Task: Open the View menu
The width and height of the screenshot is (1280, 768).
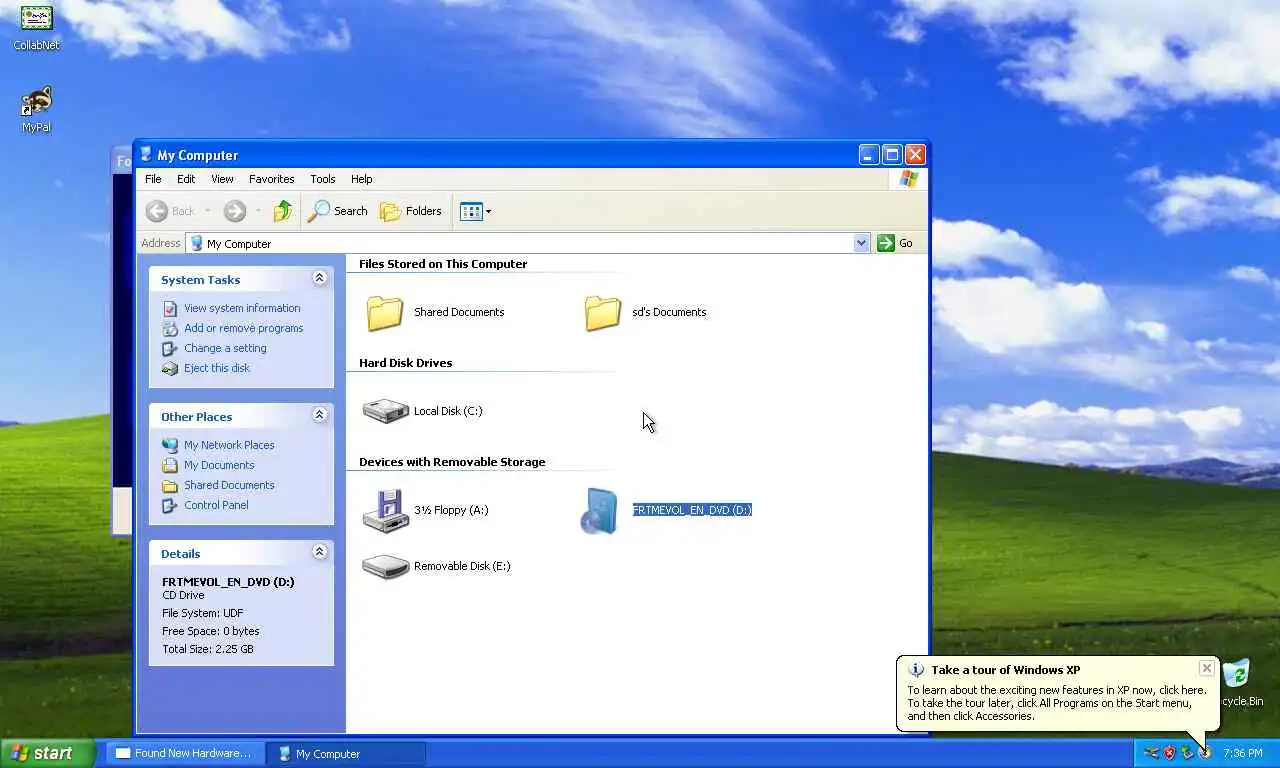Action: click(x=222, y=179)
